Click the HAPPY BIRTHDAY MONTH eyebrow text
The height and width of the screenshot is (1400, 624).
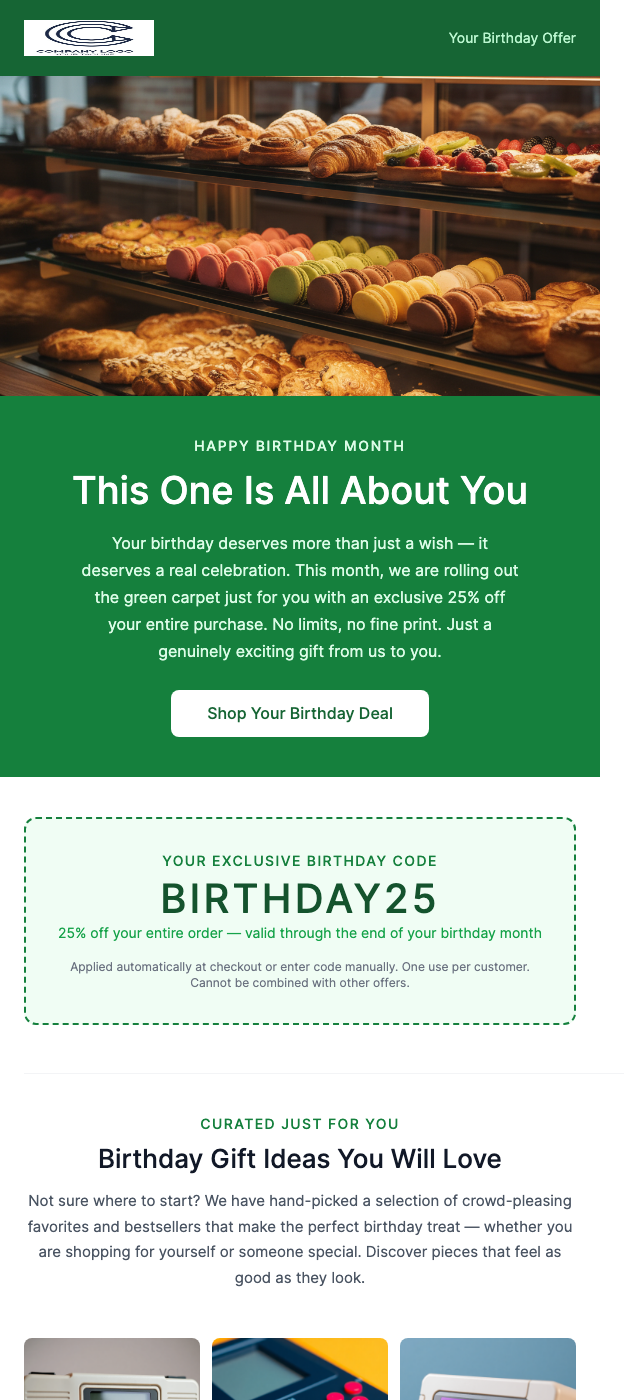coord(299,446)
